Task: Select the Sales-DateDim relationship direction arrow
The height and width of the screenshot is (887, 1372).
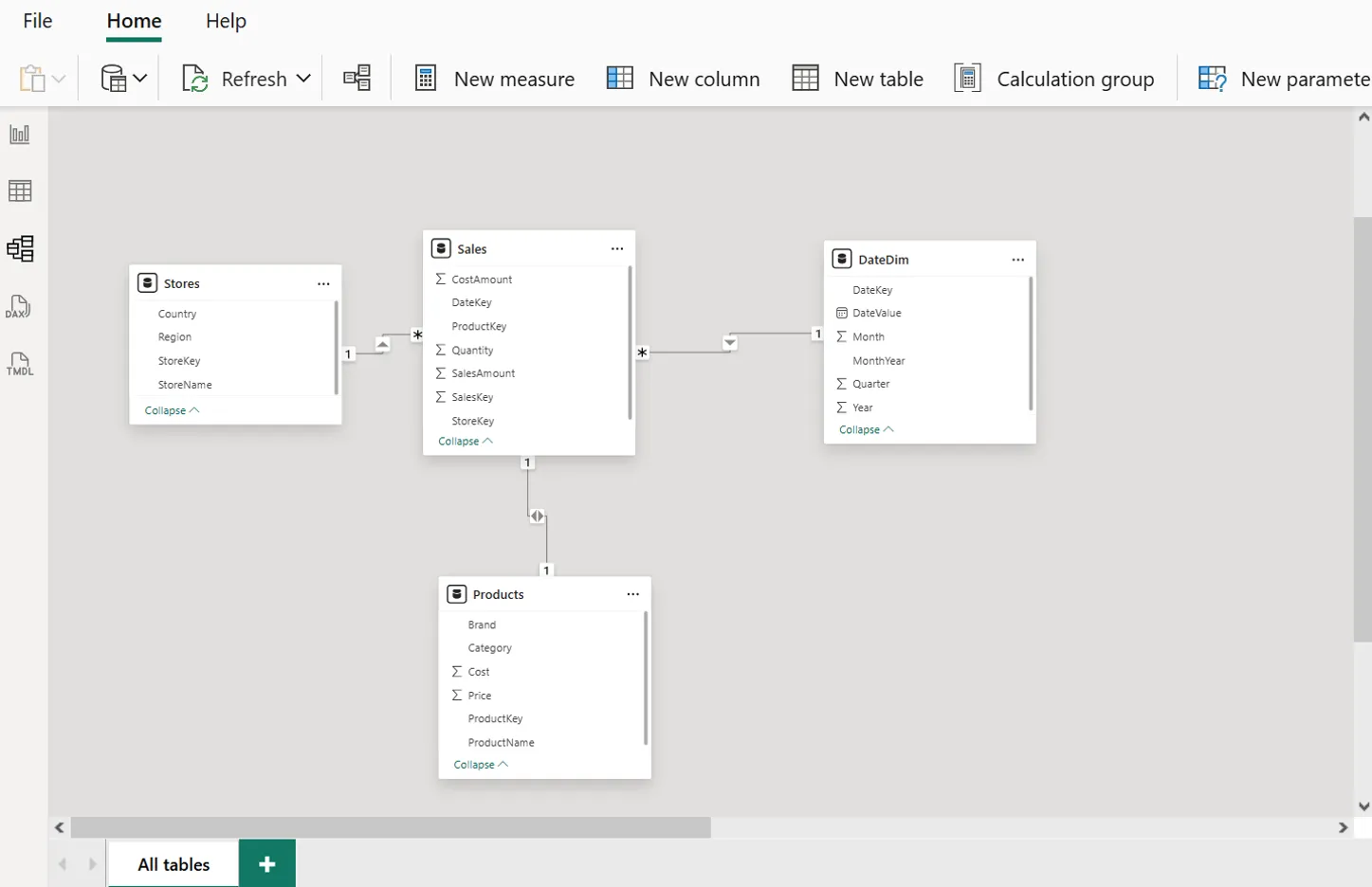Action: point(730,343)
